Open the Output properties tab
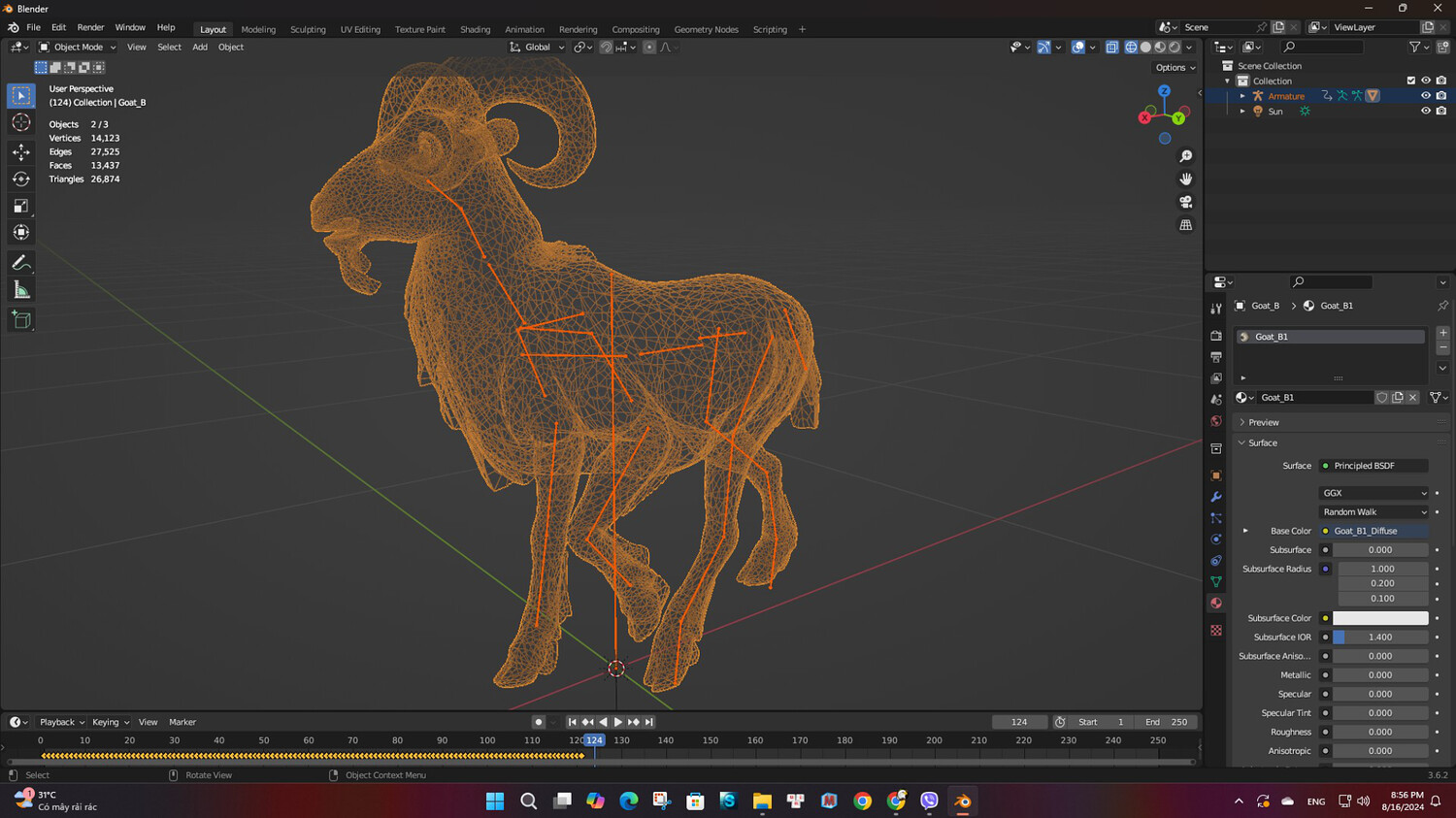This screenshot has width=1456, height=818. tap(1216, 357)
